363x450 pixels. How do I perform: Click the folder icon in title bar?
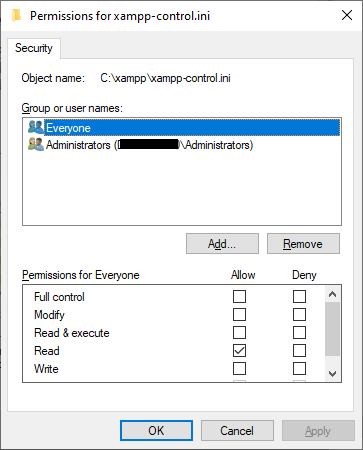[x=16, y=15]
